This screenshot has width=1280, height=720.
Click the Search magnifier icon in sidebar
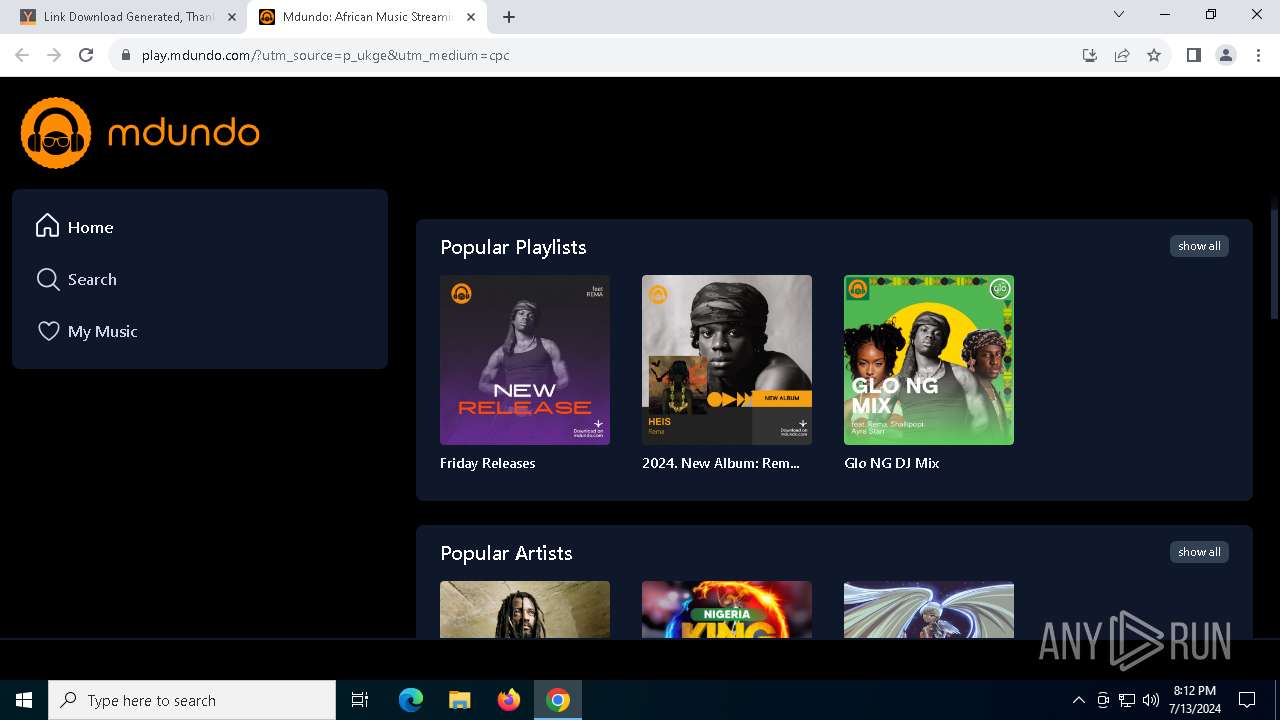click(x=47, y=279)
